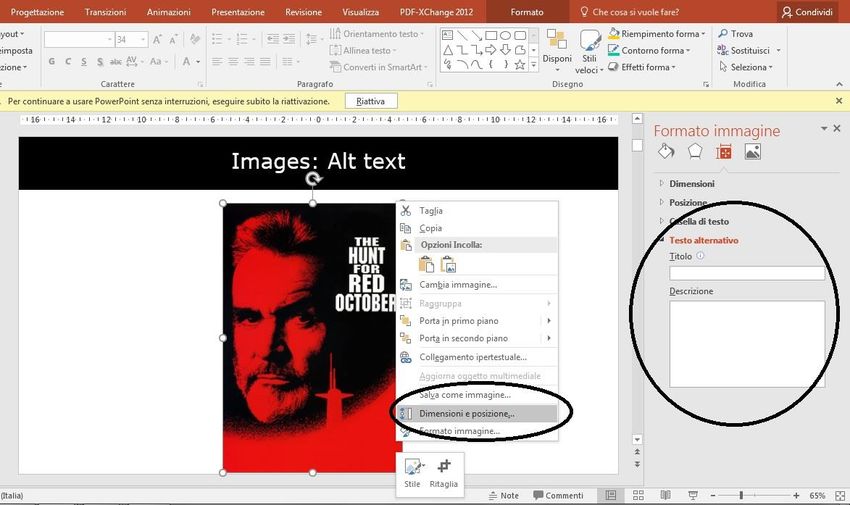This screenshot has width=850, height=505.
Task: Open the Fill and Line pane icon
Action: point(666,152)
